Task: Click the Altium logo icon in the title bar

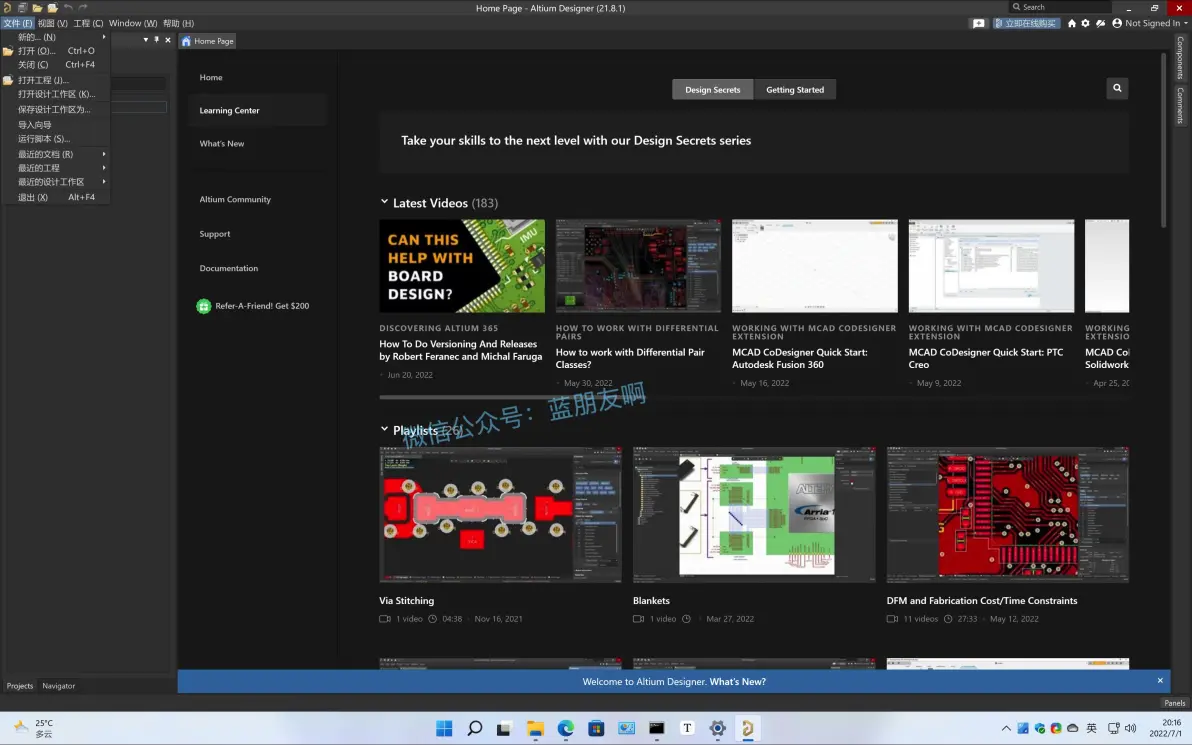Action: [7, 8]
